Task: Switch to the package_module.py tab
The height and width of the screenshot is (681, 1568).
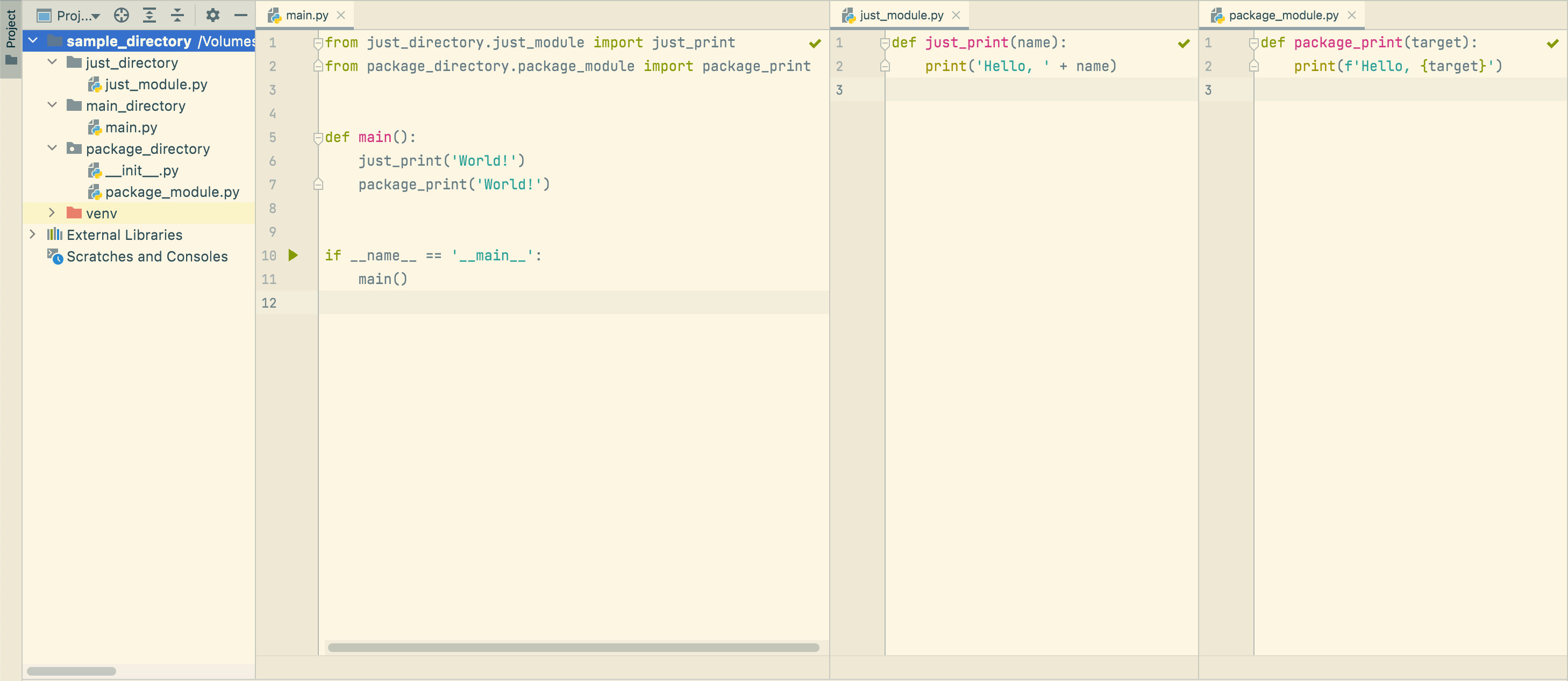Action: tap(1282, 15)
